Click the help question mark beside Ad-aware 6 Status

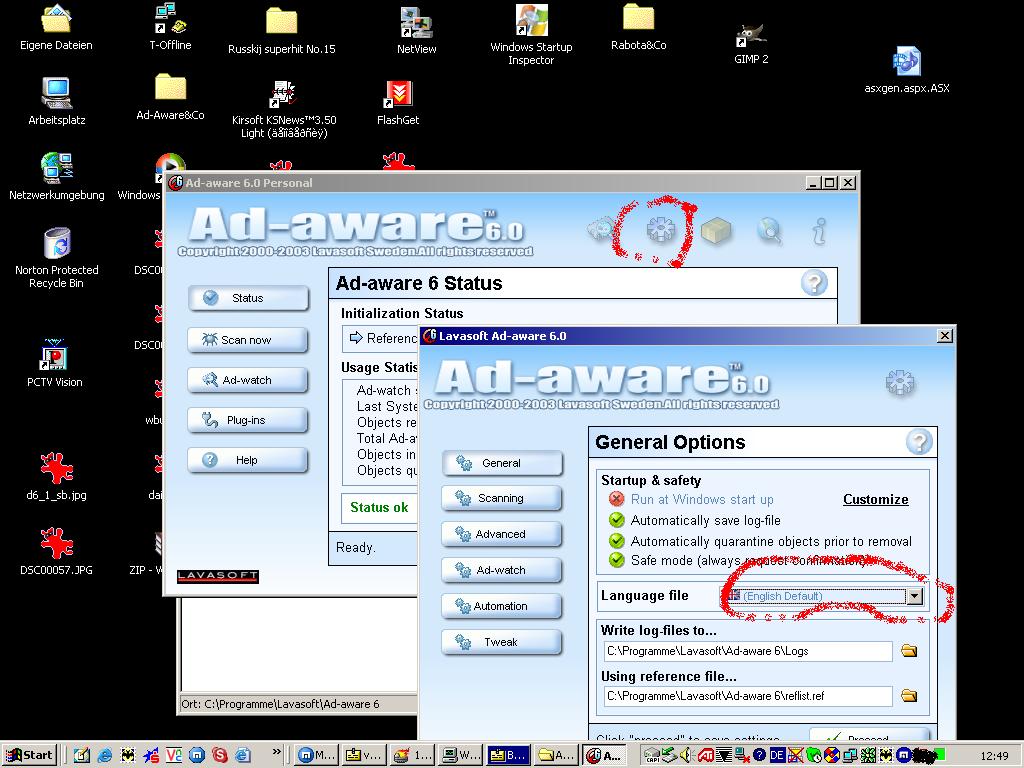pos(814,283)
